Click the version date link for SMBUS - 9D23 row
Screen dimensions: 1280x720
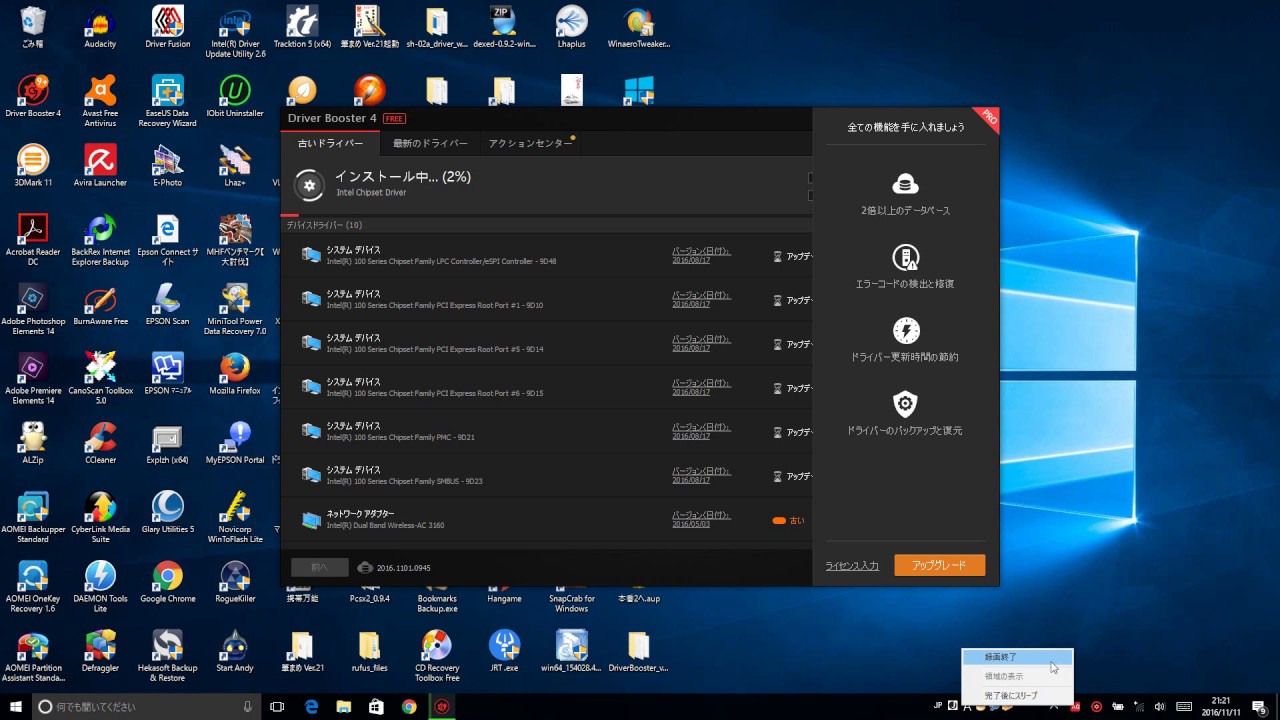click(701, 476)
